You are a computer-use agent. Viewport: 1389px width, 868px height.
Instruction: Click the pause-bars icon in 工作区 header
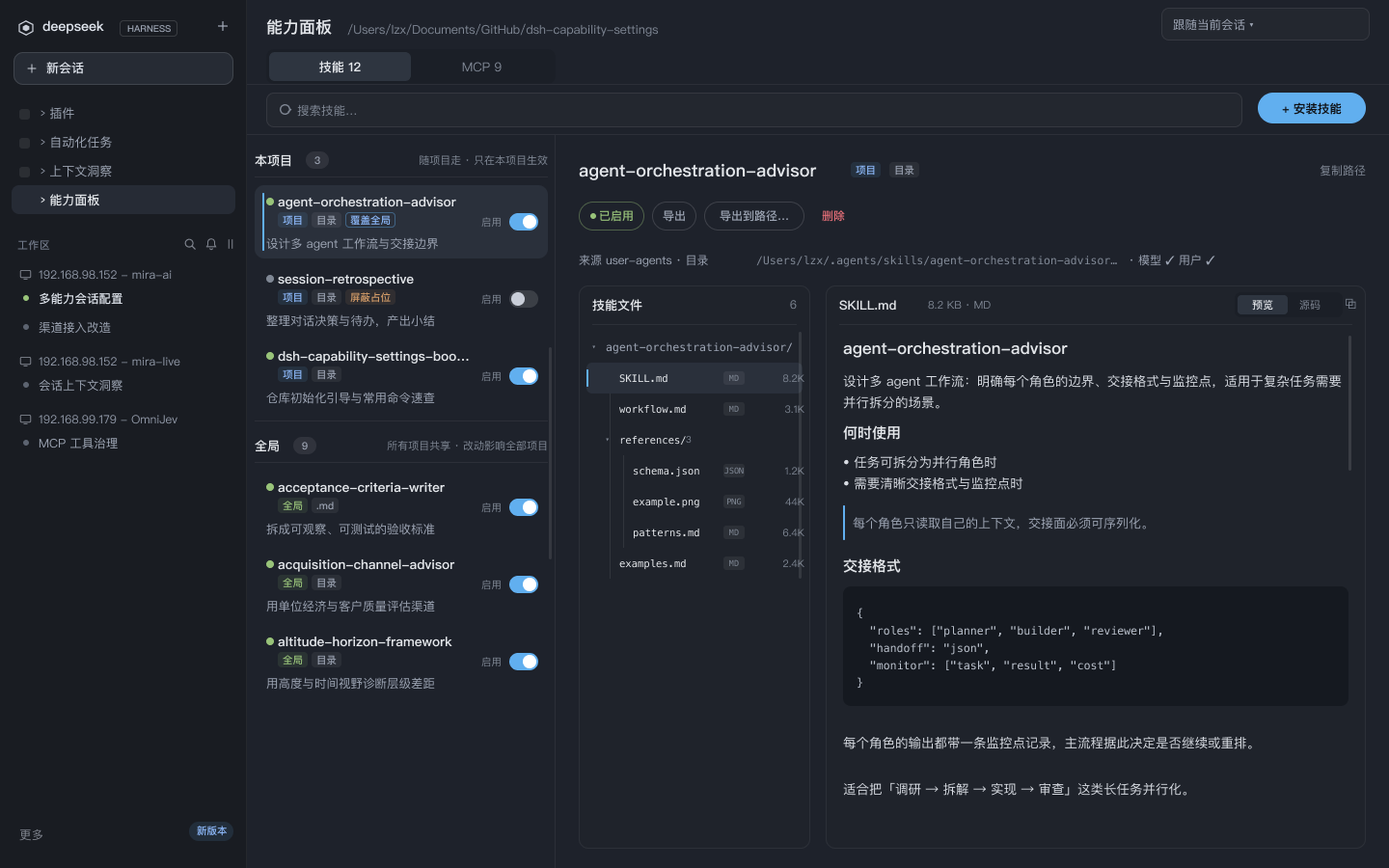tap(231, 244)
